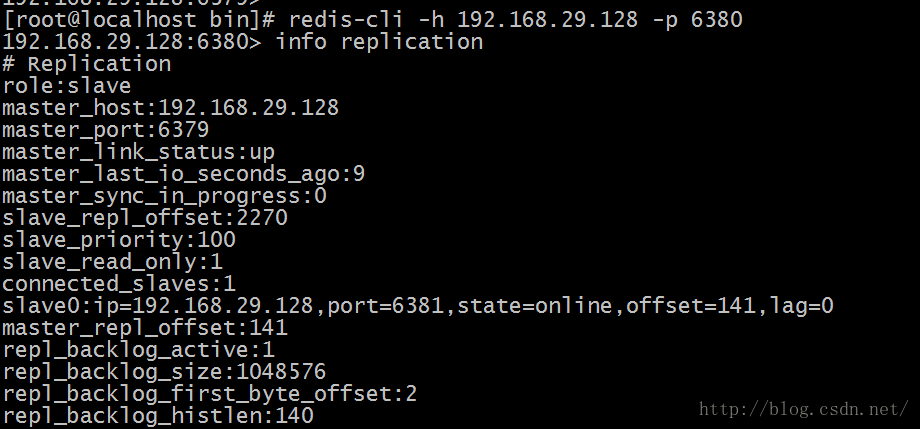This screenshot has height=429, width=920.
Task: Click the 'master_repl_offset:141' line
Action: [144, 328]
